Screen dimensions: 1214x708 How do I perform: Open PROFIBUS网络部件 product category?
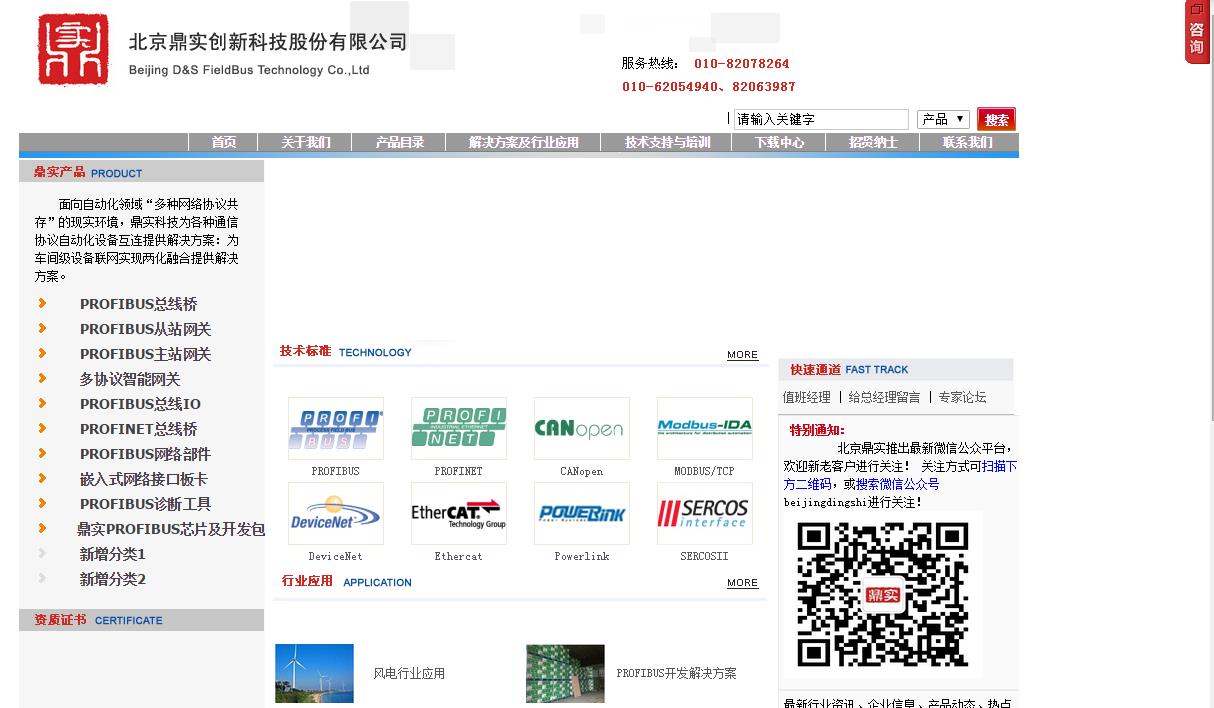click(146, 454)
